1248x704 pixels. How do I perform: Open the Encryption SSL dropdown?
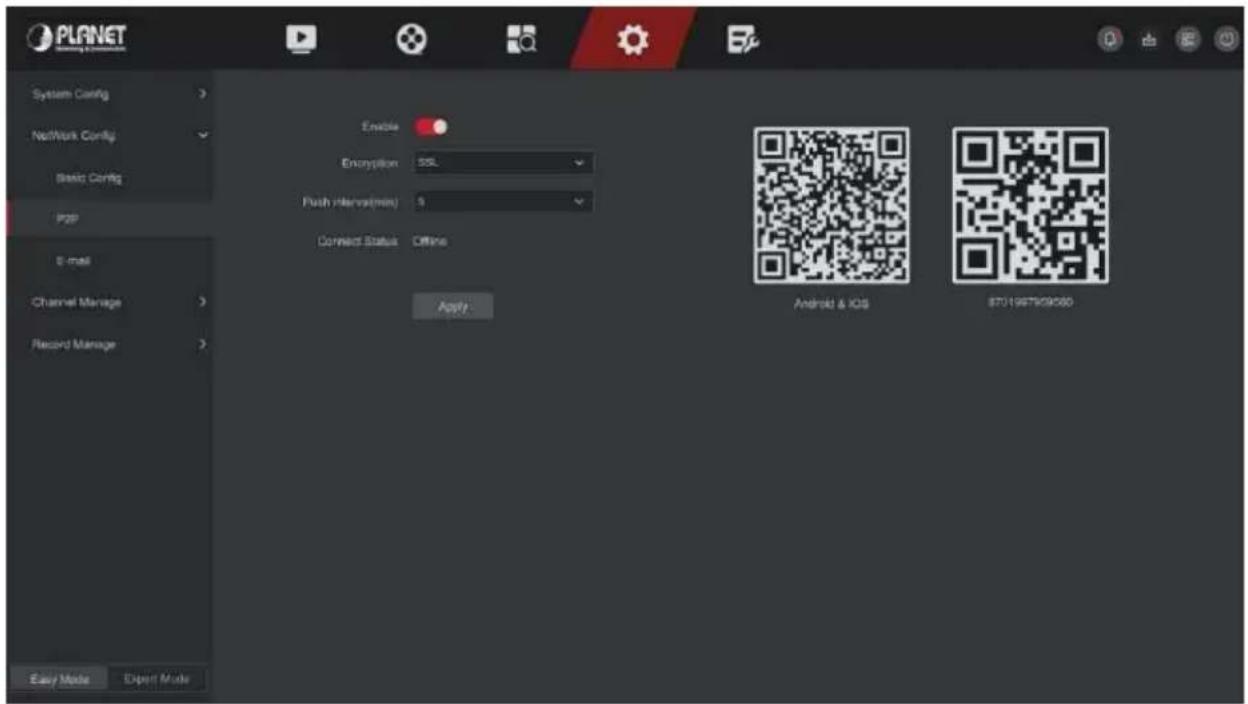503,162
